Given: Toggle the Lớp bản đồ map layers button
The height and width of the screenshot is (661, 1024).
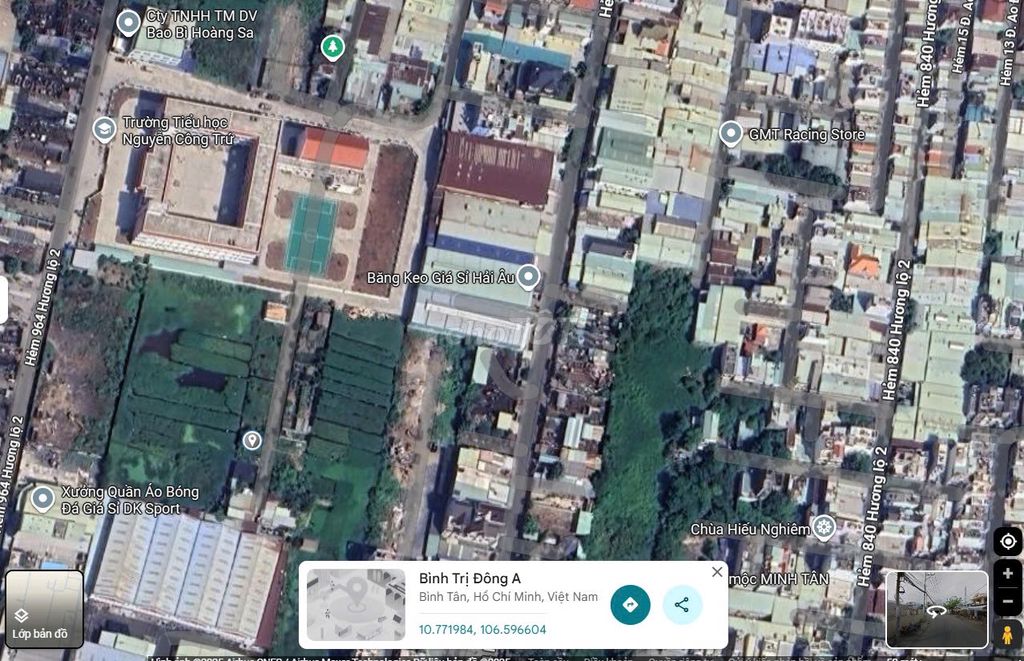Looking at the screenshot, I should [43, 608].
